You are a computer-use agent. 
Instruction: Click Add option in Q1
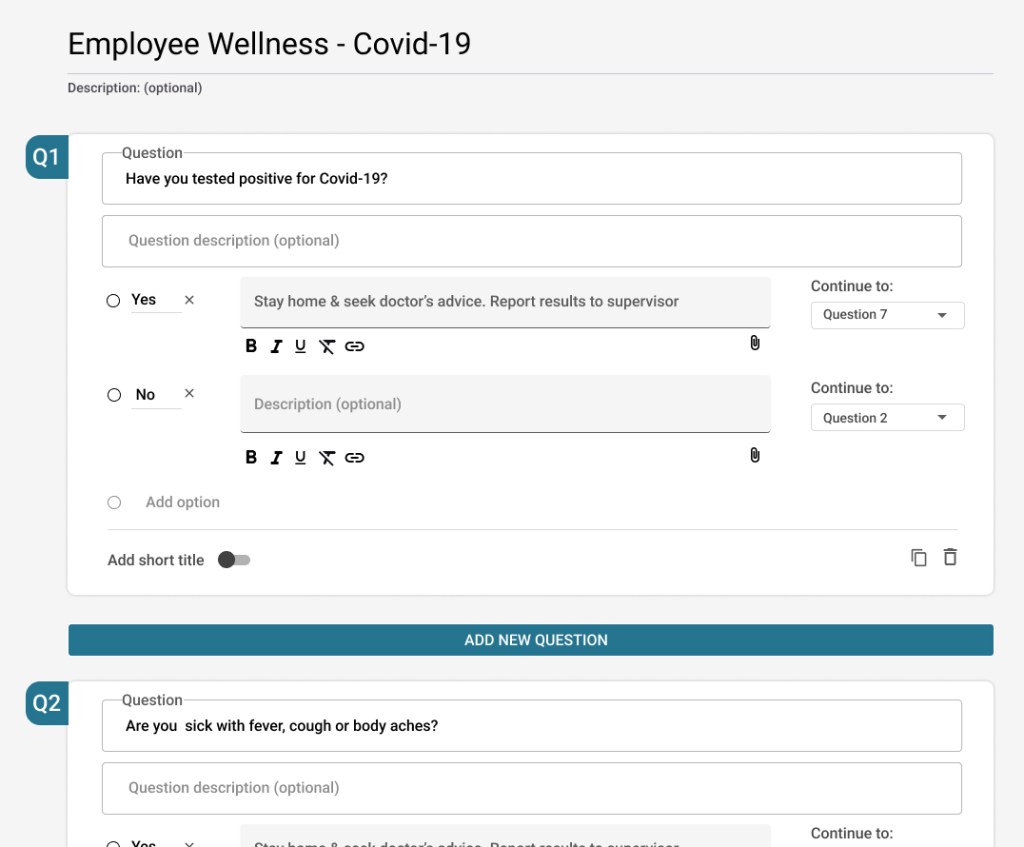[x=182, y=502]
